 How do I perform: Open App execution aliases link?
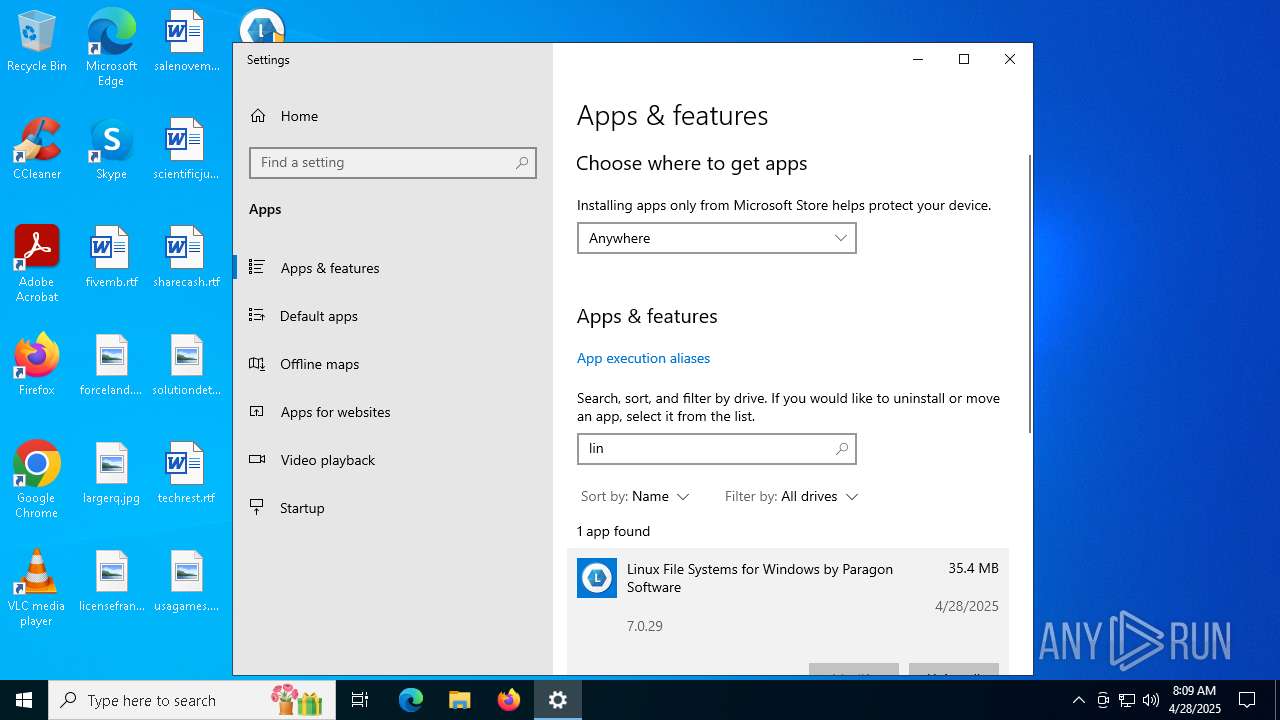[x=643, y=358]
